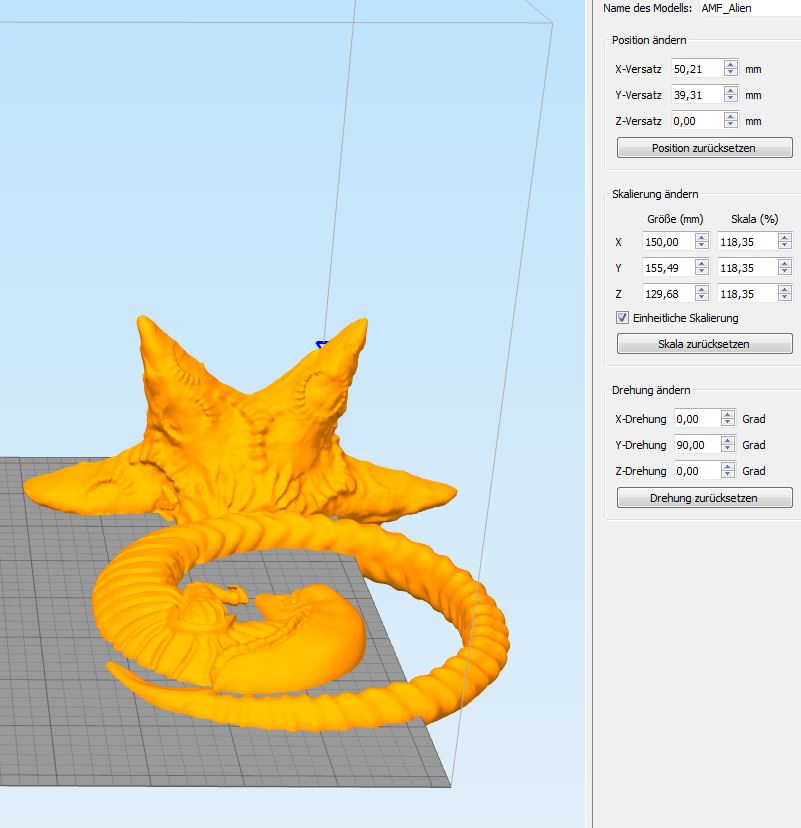The height and width of the screenshot is (828, 801).
Task: Decrease Z Skala percent with down arrow
Action: click(x=785, y=298)
